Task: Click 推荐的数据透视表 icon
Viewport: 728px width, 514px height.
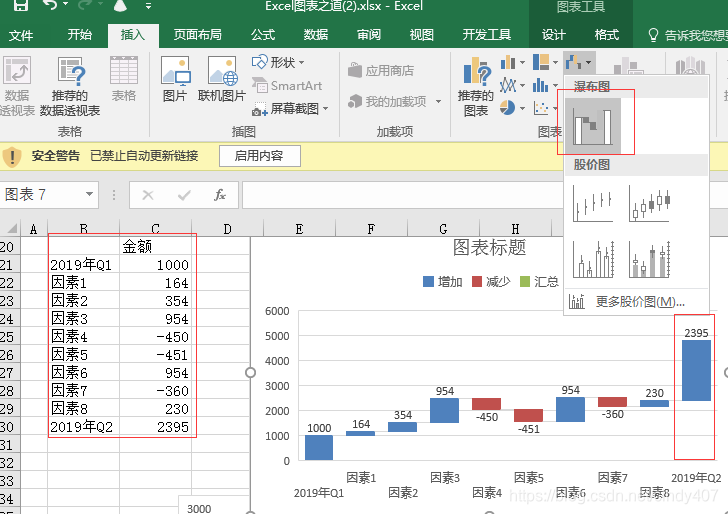Action: click(70, 86)
